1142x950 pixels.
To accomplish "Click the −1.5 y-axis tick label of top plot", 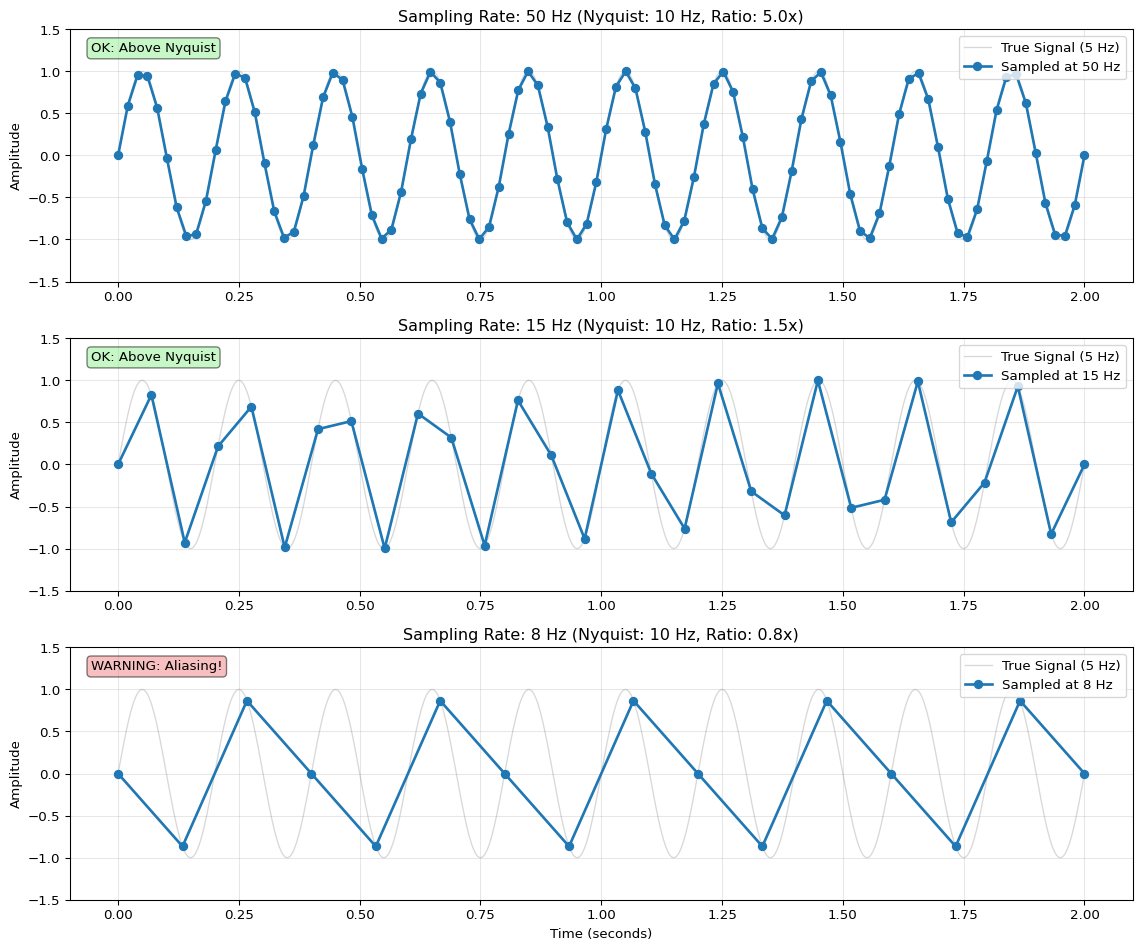I will point(44,283).
